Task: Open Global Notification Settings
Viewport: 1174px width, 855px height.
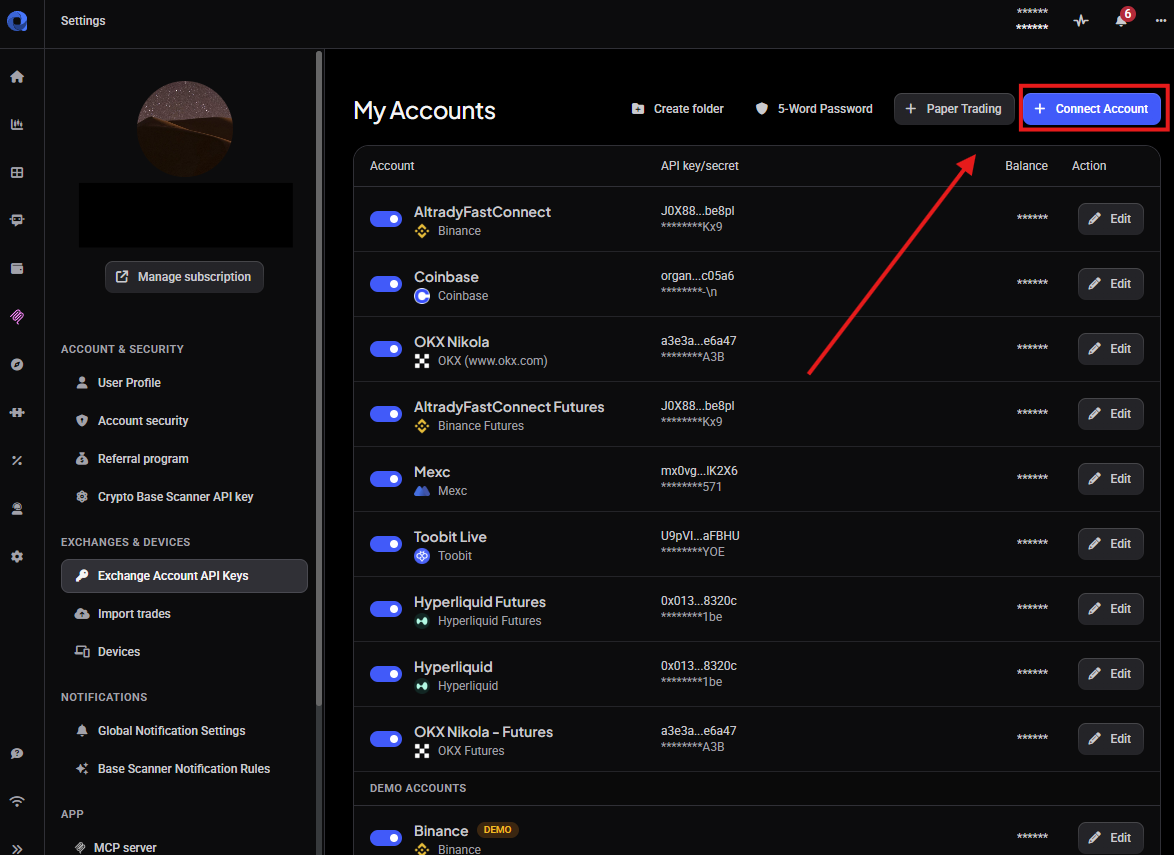Action: pos(184,731)
